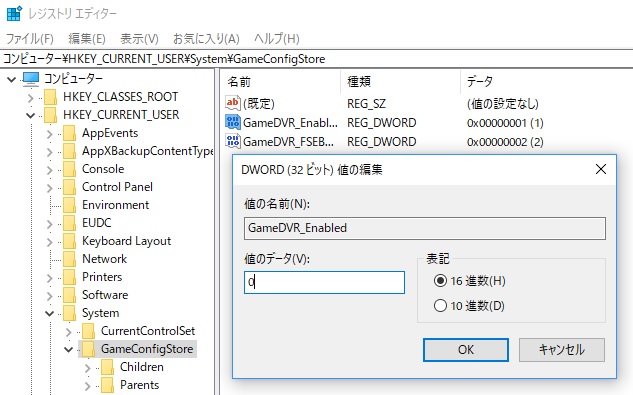Click the data value 0x00000001 (1)

pyautogui.click(x=505, y=123)
